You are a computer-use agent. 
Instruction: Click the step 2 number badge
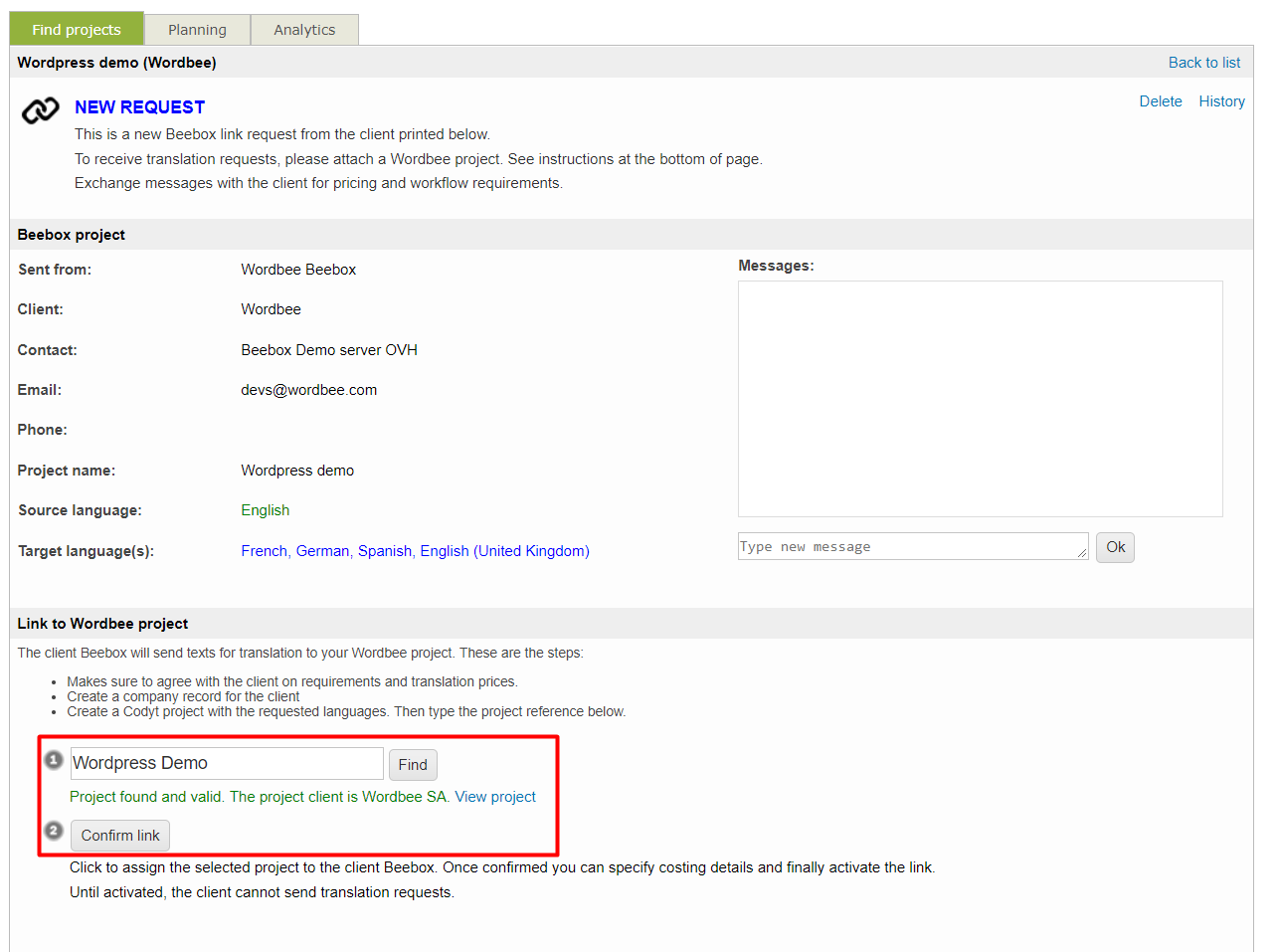click(54, 831)
